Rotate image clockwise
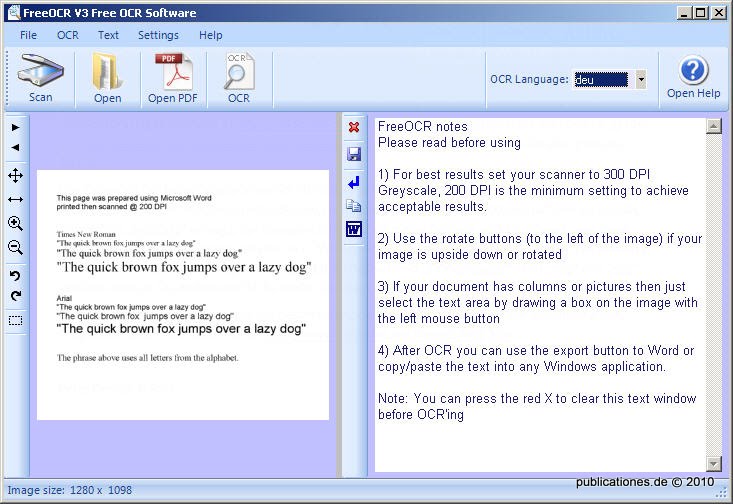Image resolution: width=733 pixels, height=504 pixels. (x=15, y=295)
